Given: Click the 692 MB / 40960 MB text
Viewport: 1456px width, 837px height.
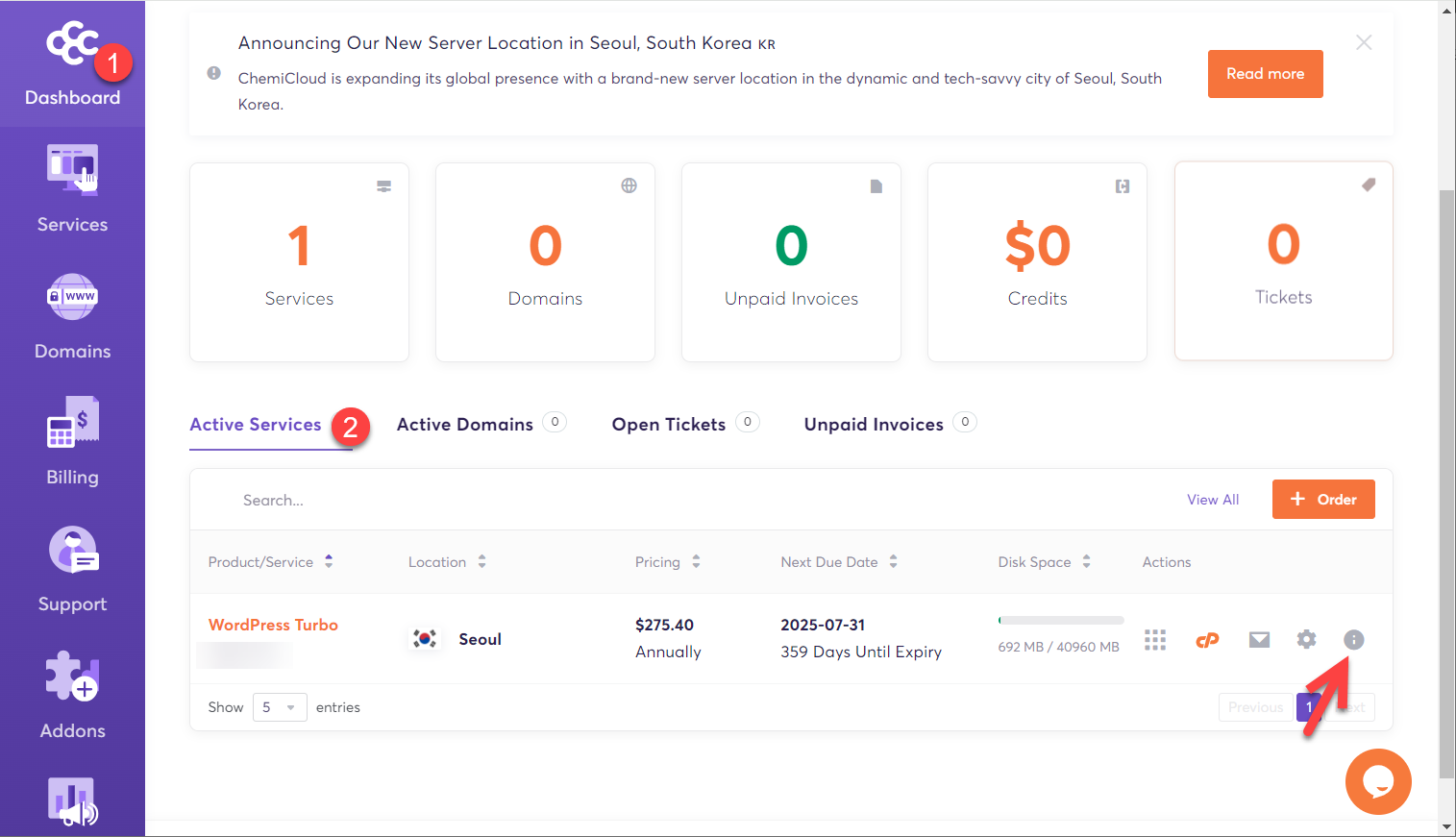Looking at the screenshot, I should point(1058,647).
